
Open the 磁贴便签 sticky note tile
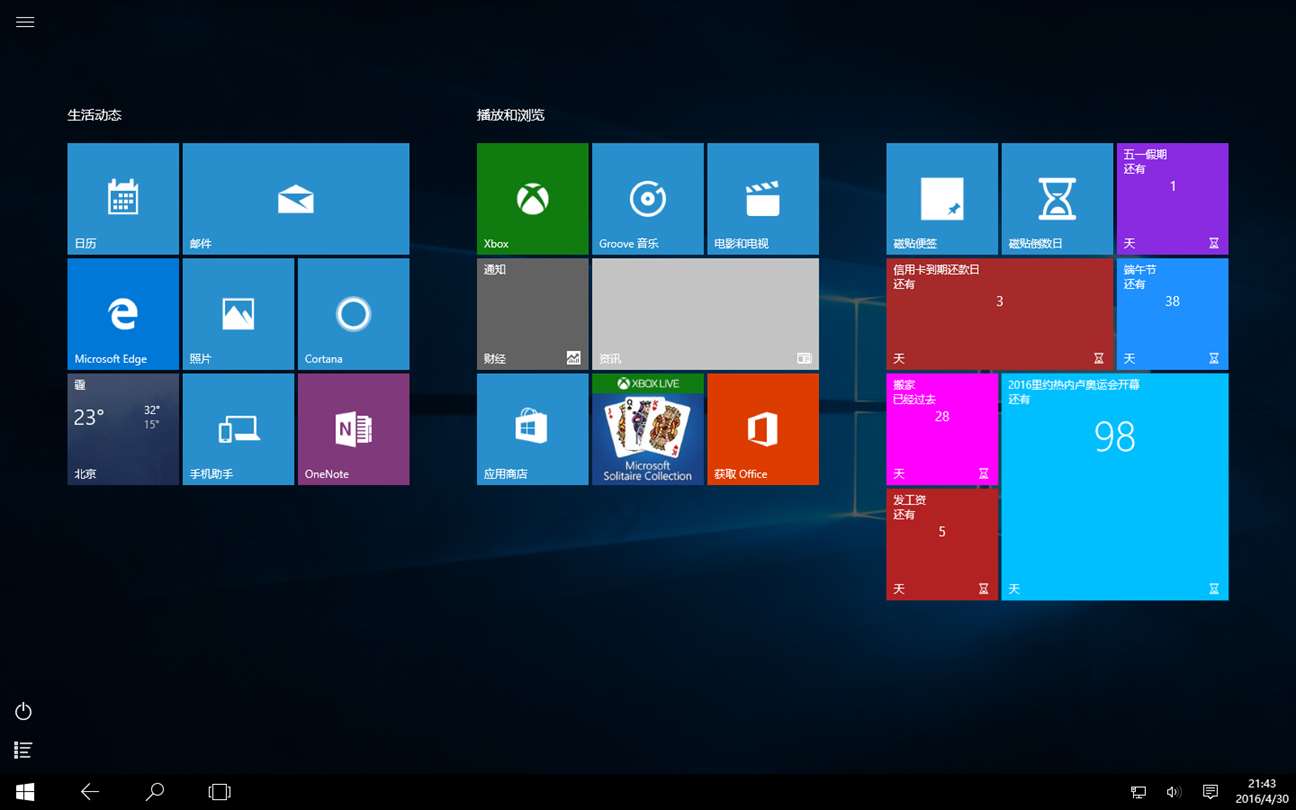942,199
